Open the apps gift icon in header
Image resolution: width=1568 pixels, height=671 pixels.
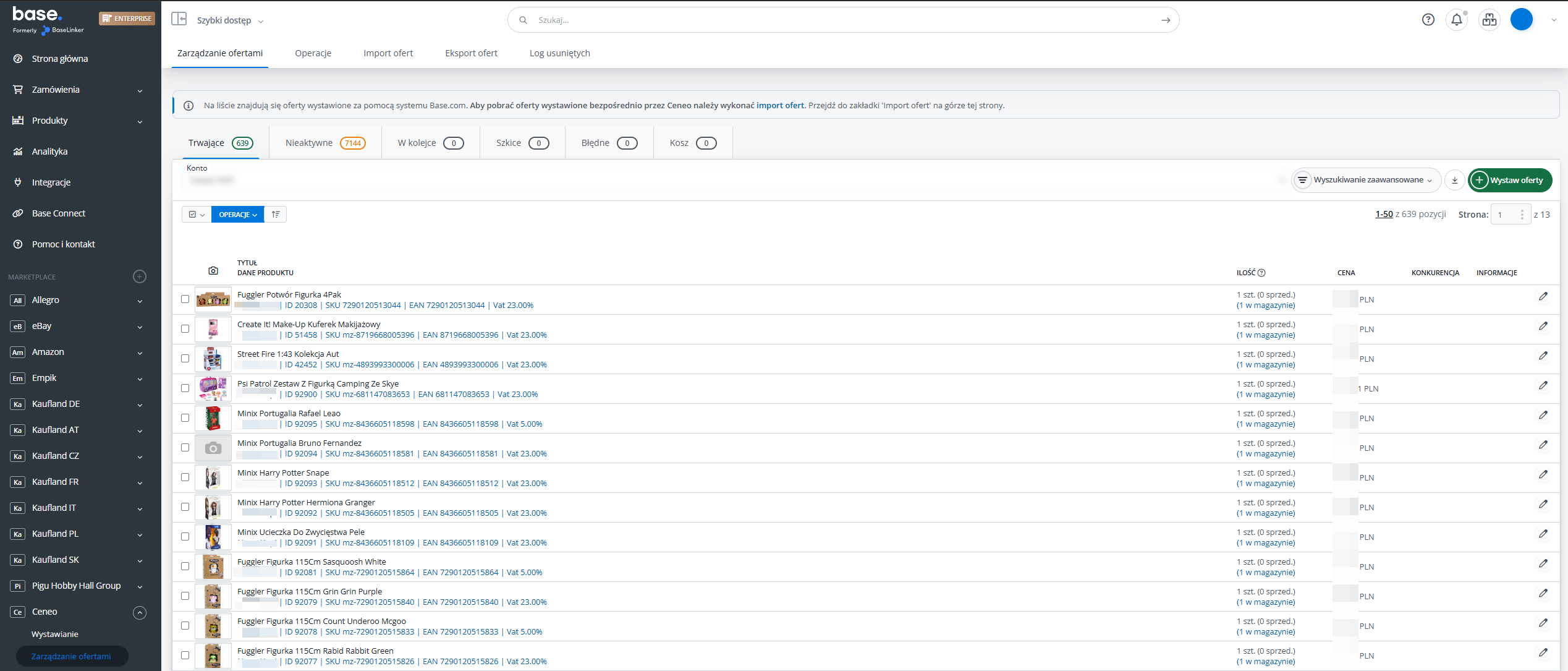1489,20
